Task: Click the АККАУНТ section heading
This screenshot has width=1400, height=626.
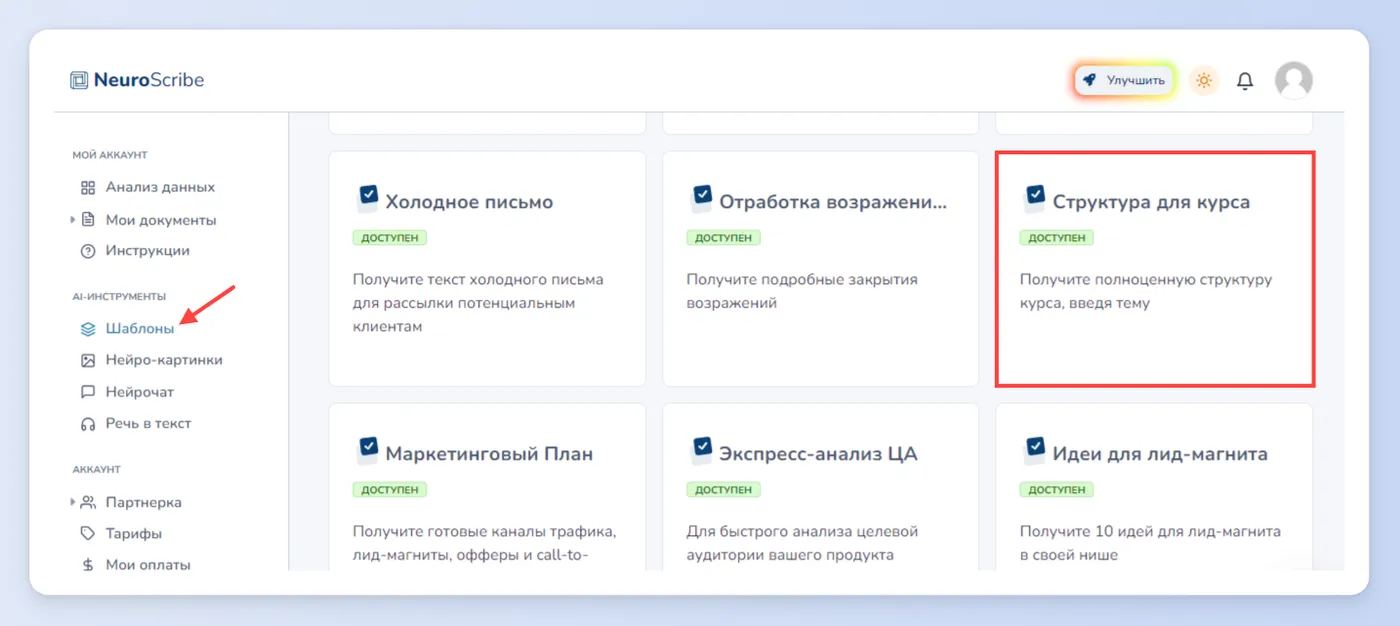Action: point(96,469)
